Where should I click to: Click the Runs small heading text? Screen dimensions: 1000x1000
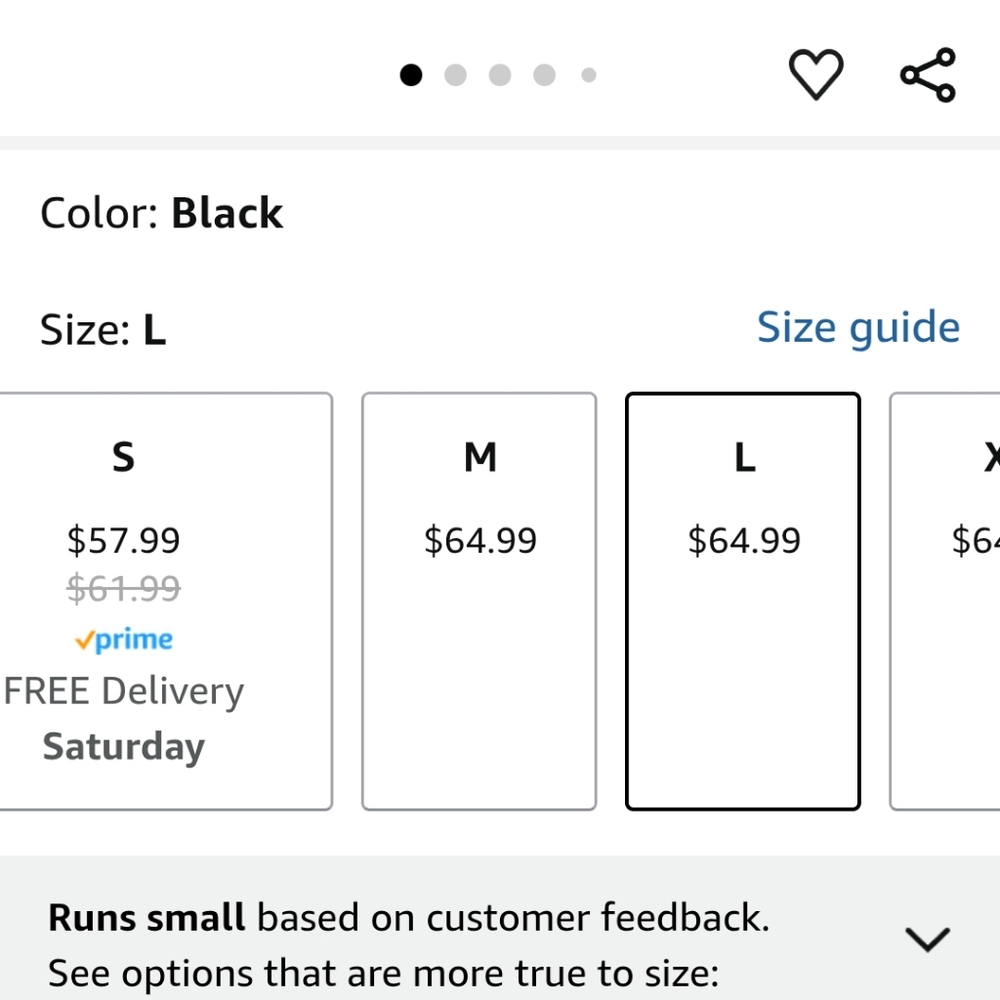coord(147,917)
